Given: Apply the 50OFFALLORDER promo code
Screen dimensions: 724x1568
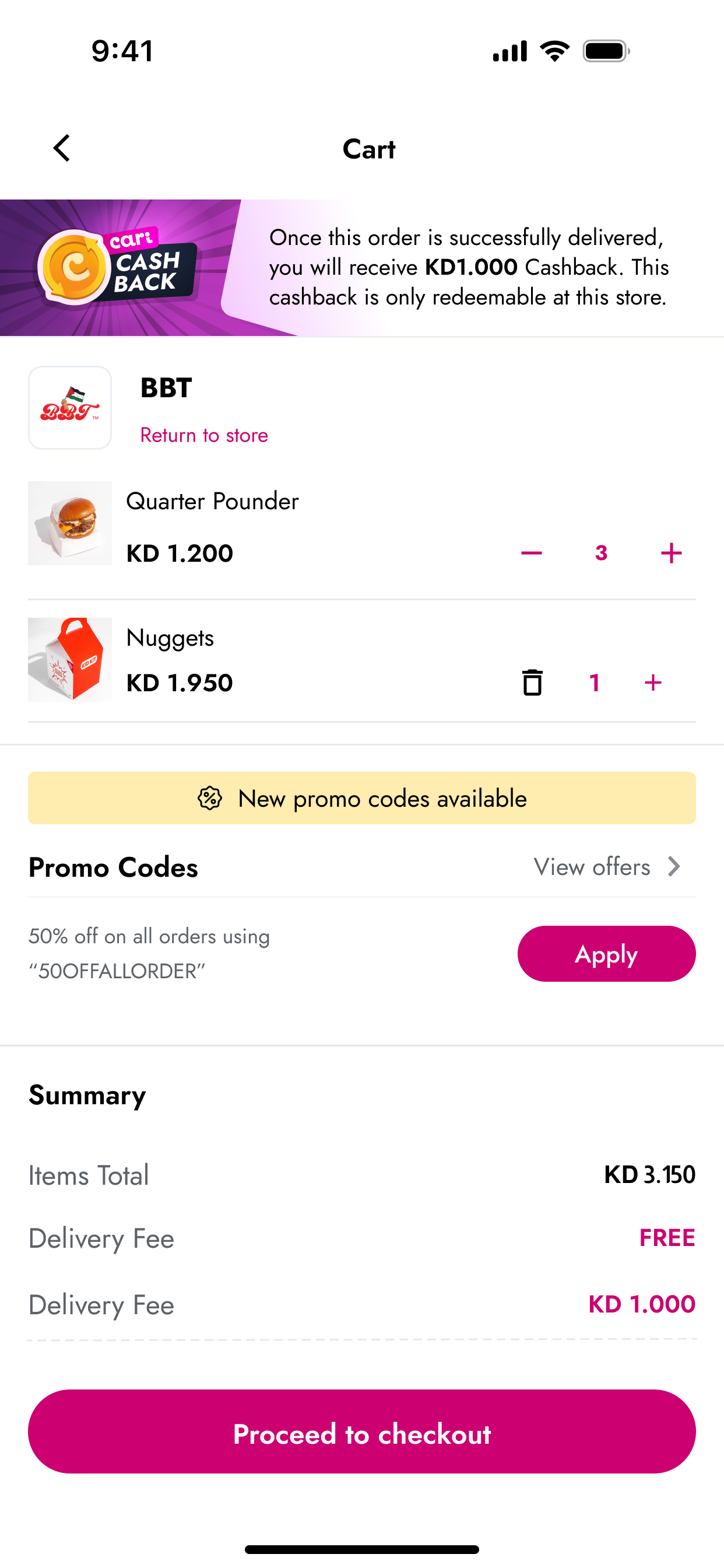Looking at the screenshot, I should pyautogui.click(x=606, y=953).
